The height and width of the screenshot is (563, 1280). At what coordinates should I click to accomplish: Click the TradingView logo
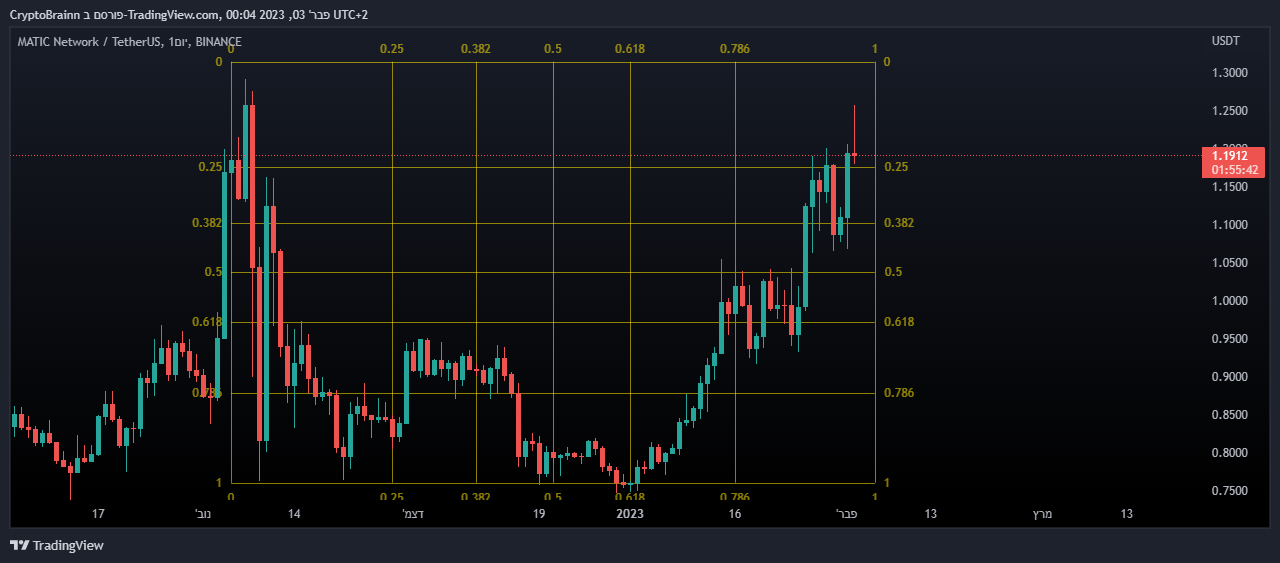(x=57, y=545)
